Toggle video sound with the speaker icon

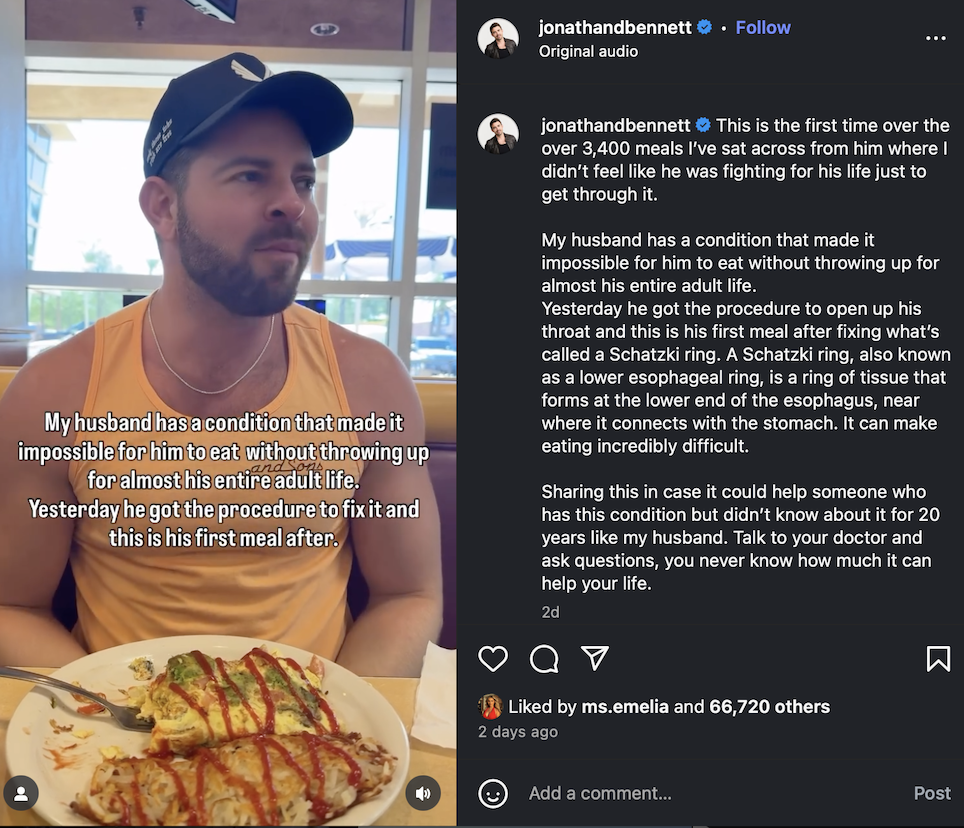423,793
